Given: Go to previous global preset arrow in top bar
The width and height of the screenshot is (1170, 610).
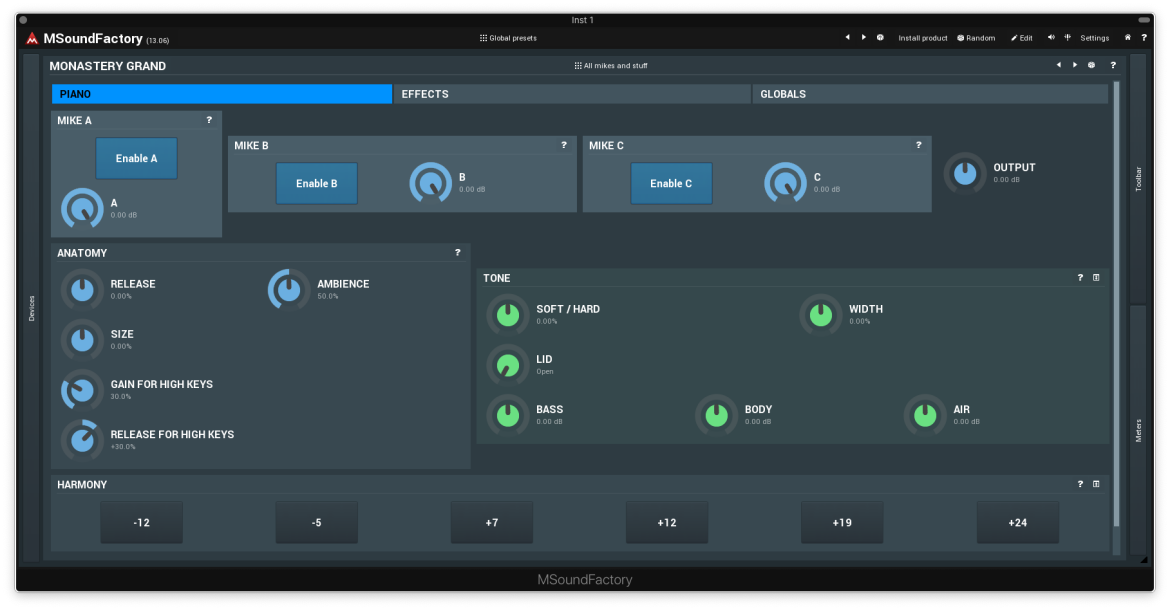Looking at the screenshot, I should [x=847, y=37].
